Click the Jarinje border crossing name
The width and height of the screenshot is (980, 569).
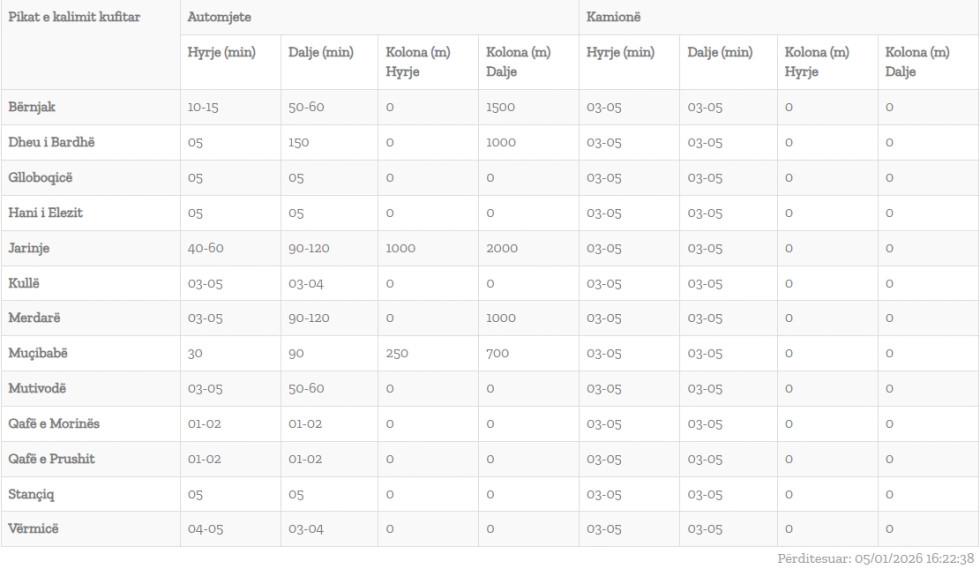pos(31,248)
